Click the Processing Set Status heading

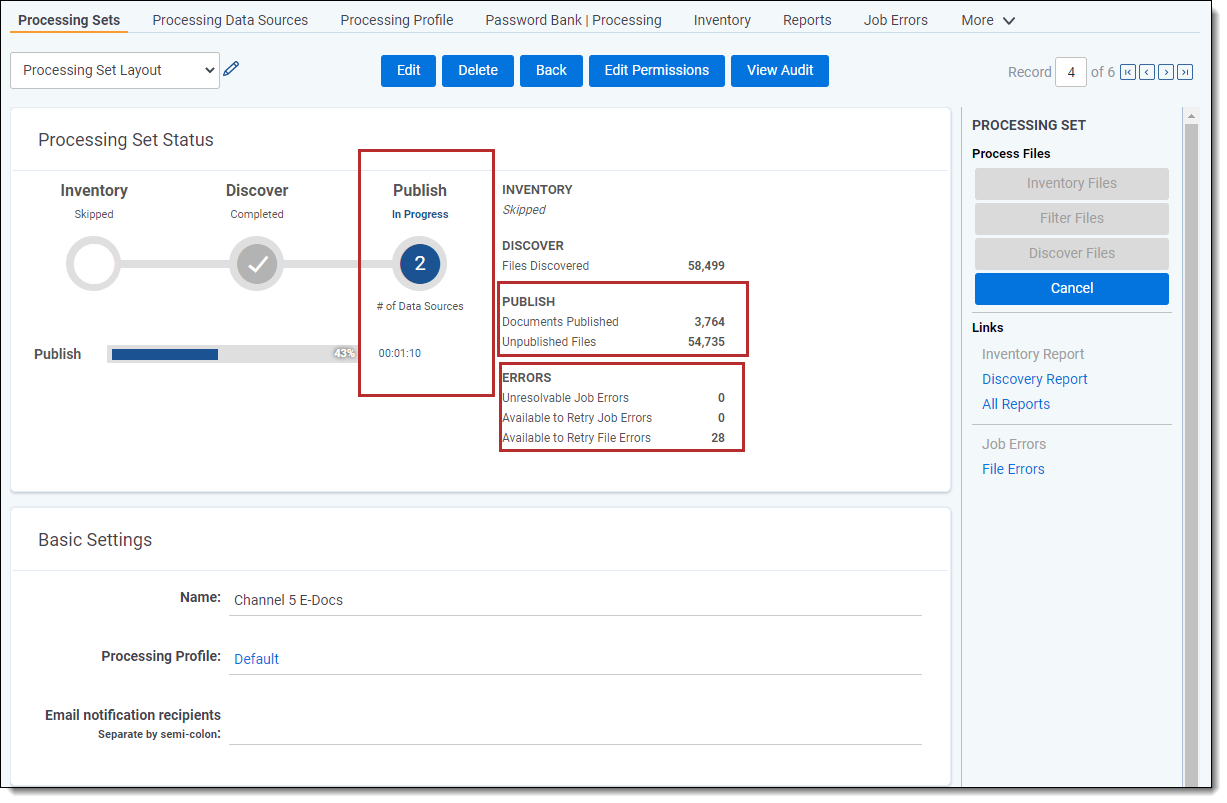coord(126,140)
